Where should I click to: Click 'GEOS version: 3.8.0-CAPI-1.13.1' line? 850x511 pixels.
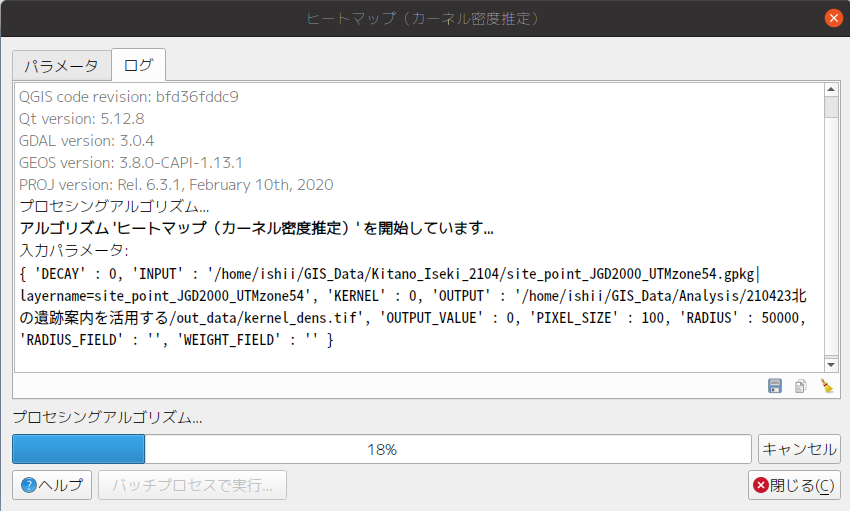pos(131,163)
